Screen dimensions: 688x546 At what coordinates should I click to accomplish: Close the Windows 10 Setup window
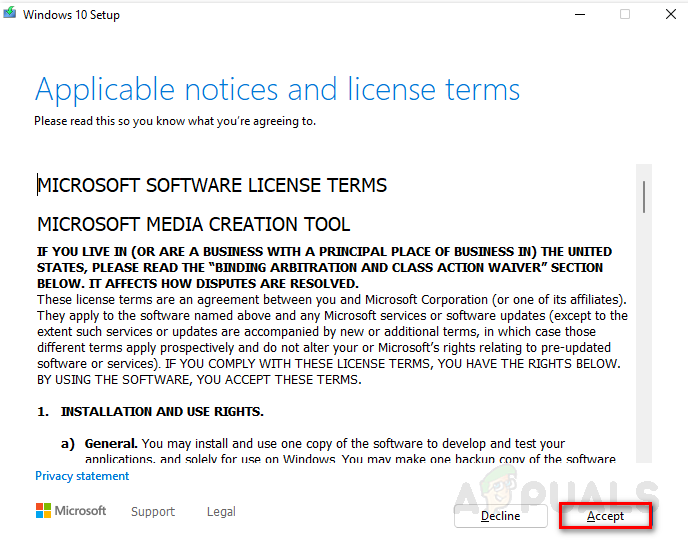point(671,14)
